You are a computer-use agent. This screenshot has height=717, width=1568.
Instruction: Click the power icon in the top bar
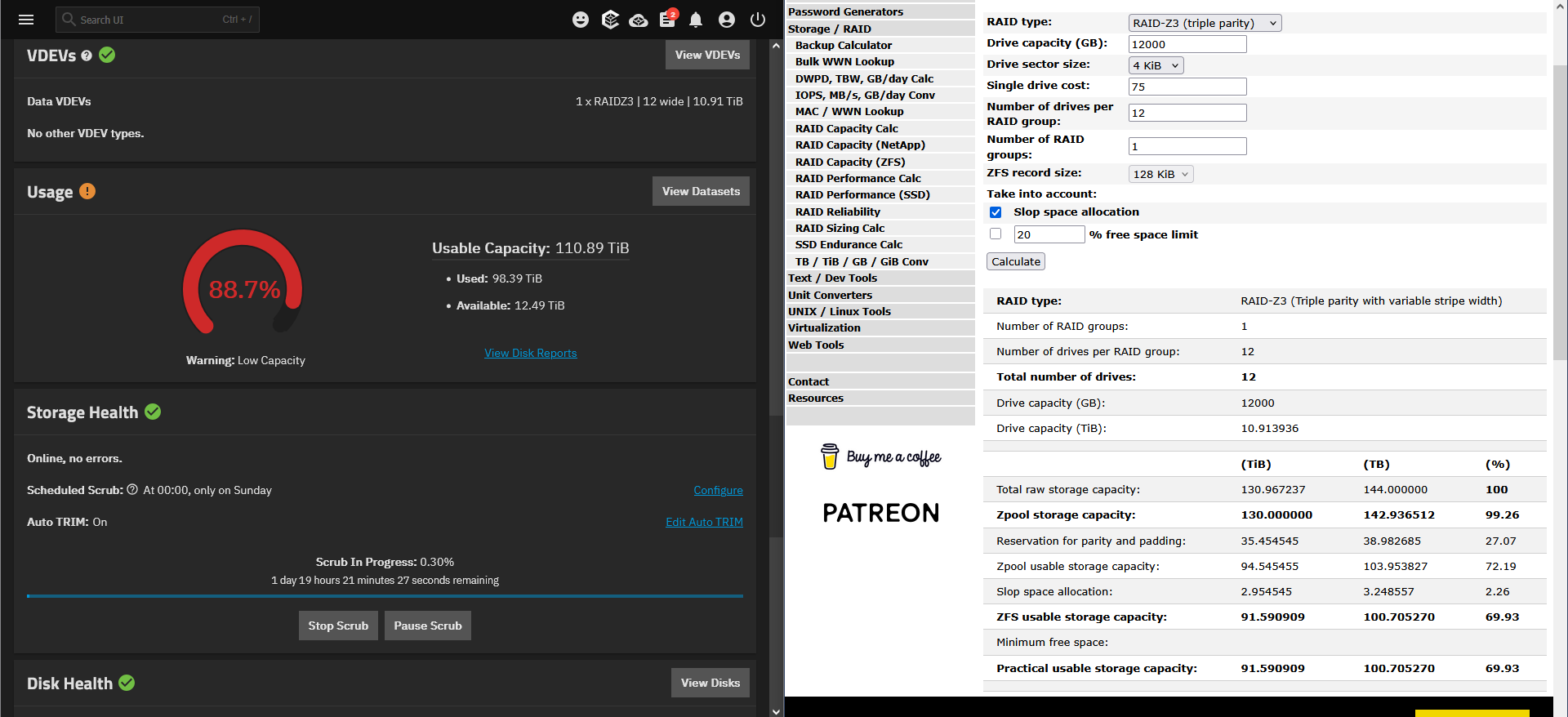coord(758,20)
